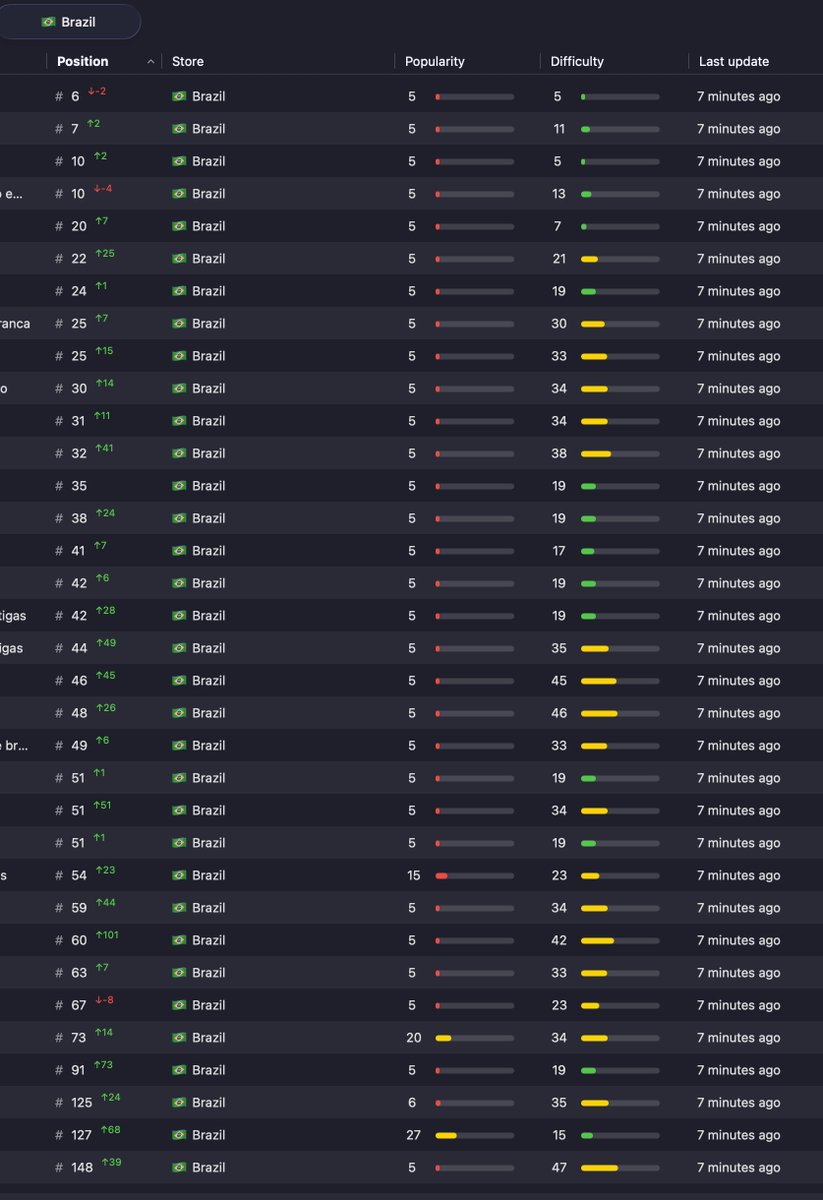The width and height of the screenshot is (823, 1200).
Task: Click the Brazil flag in the #30 row
Action: [179, 389]
